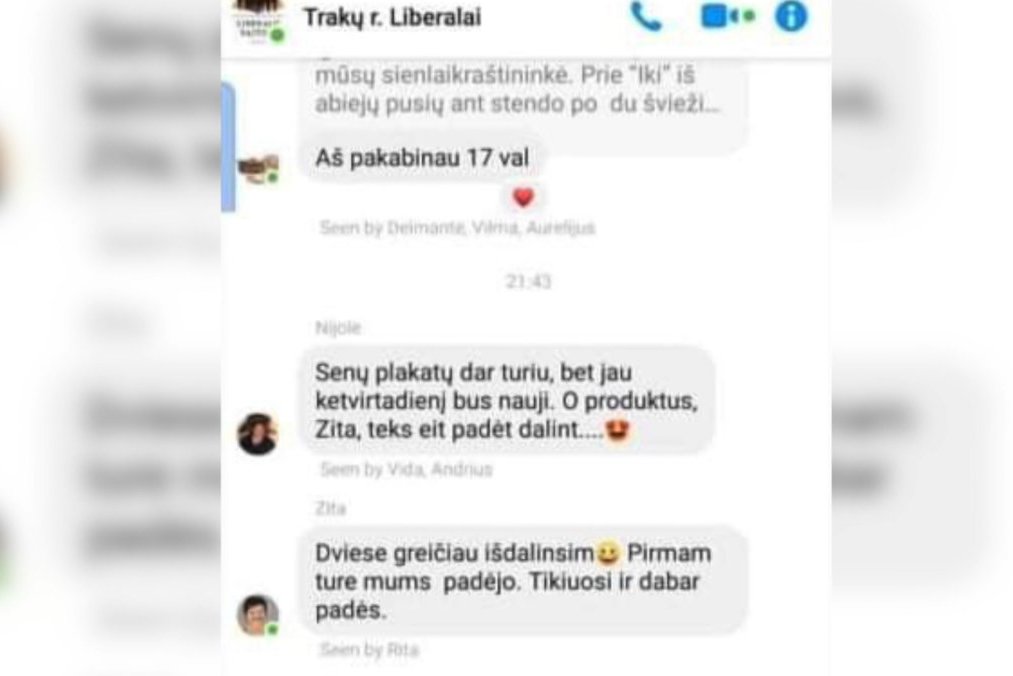Click the Zita sender name label

(x=330, y=509)
